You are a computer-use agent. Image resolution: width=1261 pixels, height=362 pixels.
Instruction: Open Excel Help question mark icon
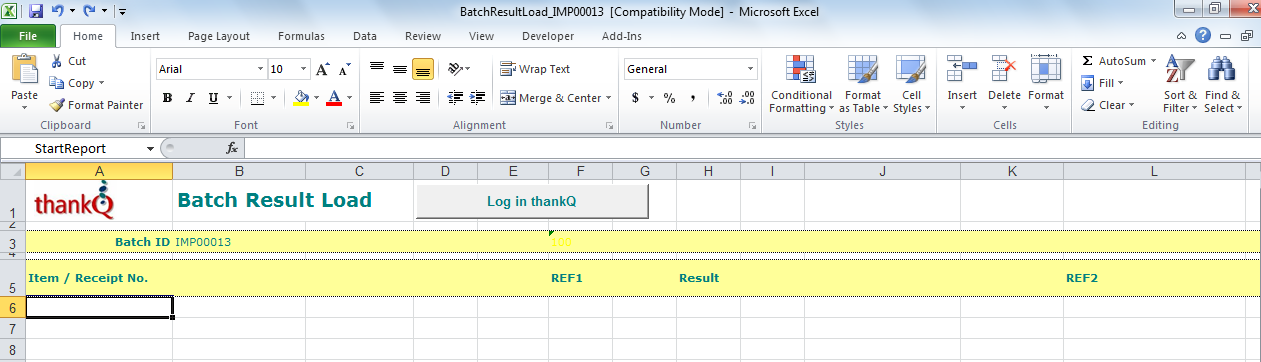click(1203, 36)
